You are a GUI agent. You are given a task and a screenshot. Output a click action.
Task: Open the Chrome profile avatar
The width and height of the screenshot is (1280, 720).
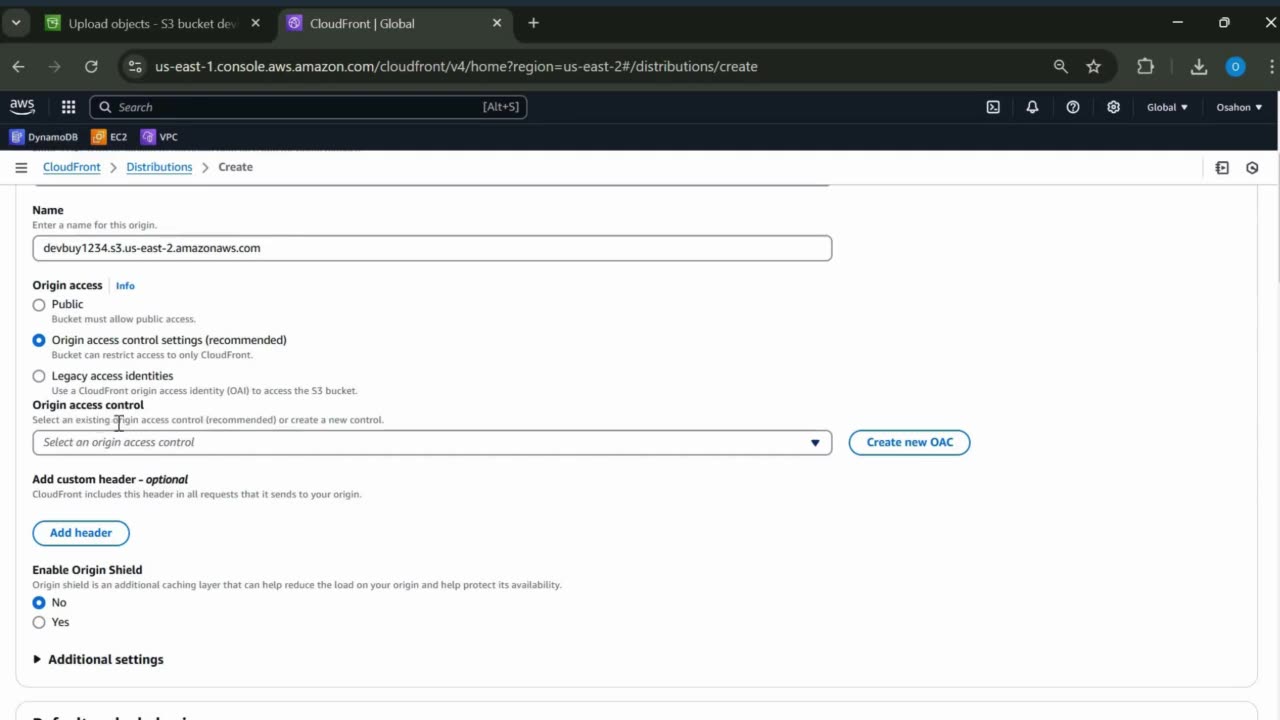1235,66
